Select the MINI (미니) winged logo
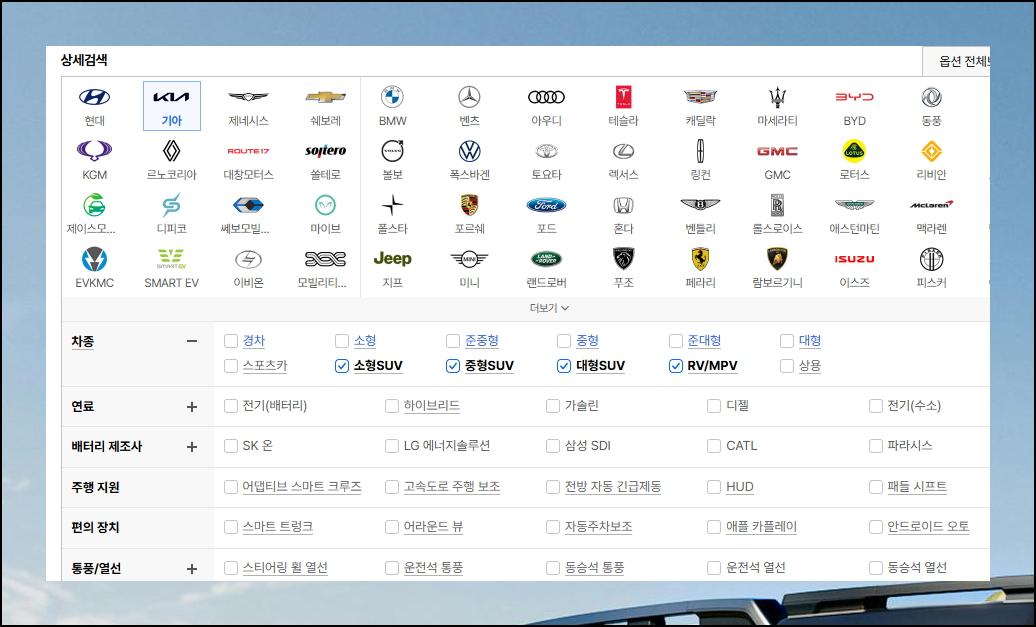 [469, 259]
